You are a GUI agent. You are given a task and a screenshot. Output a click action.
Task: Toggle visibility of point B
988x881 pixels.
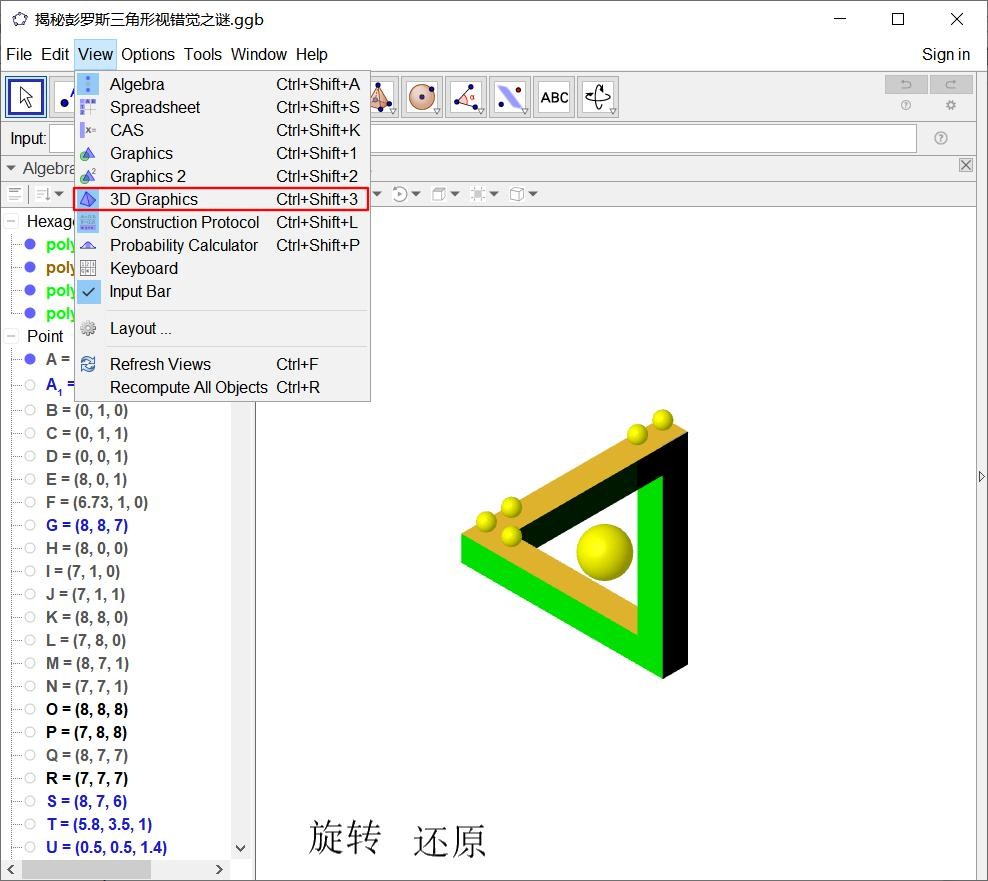click(30, 410)
